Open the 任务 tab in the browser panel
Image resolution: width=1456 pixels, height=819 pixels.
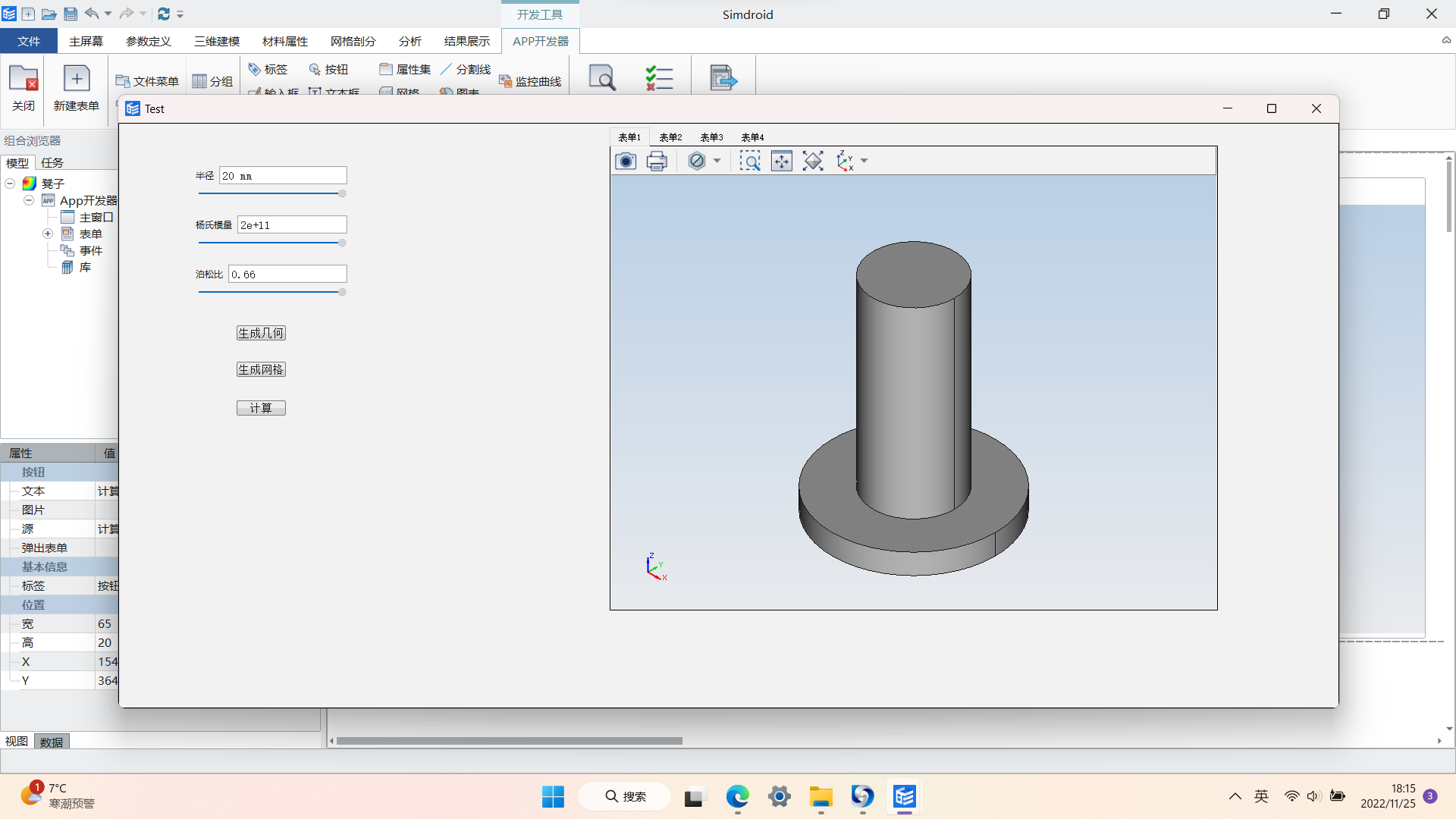point(52,162)
